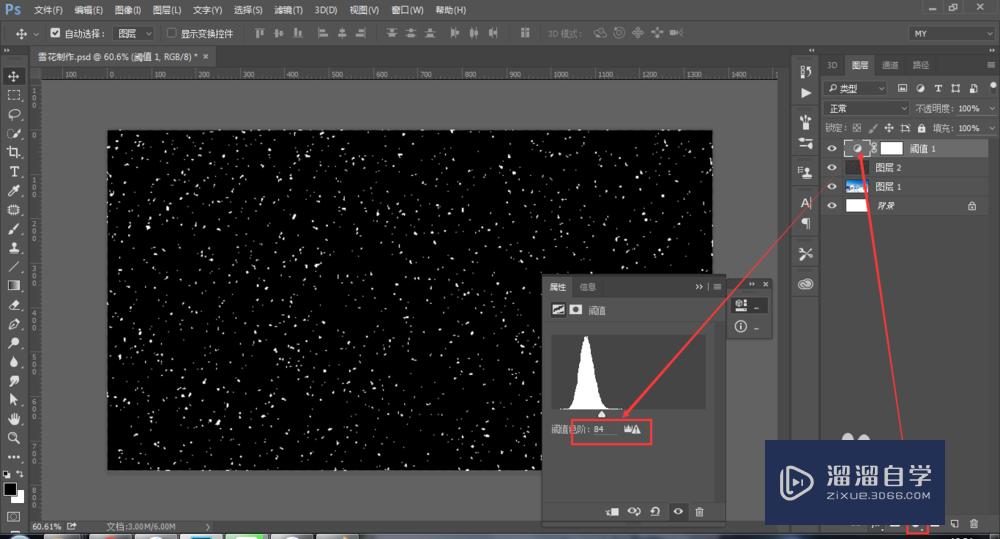The height and width of the screenshot is (539, 1000).
Task: Open the opacity (不透明度) slider dropdown
Action: [x=992, y=108]
